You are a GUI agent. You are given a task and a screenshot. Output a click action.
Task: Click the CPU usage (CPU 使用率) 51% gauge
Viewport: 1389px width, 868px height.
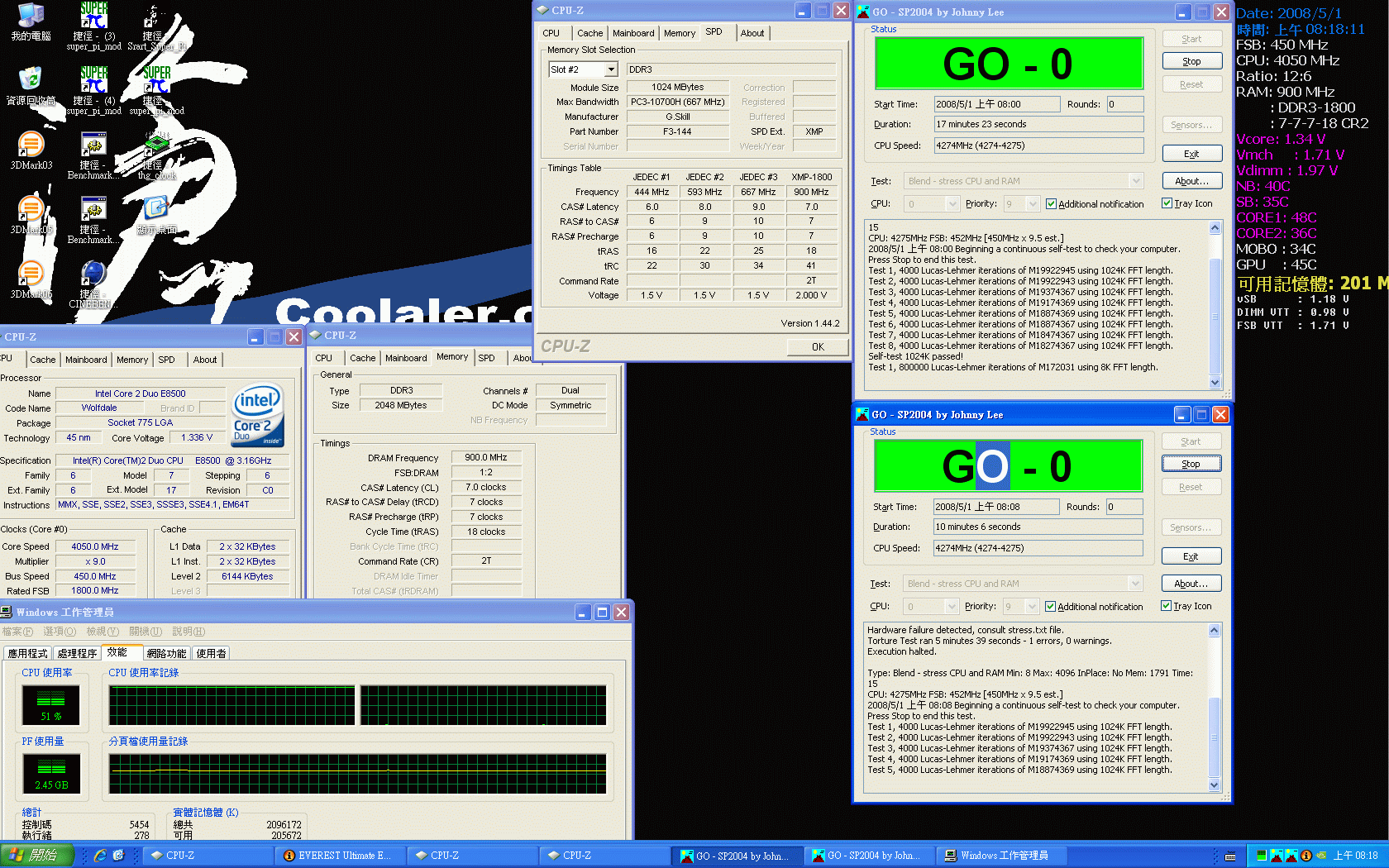point(50,705)
